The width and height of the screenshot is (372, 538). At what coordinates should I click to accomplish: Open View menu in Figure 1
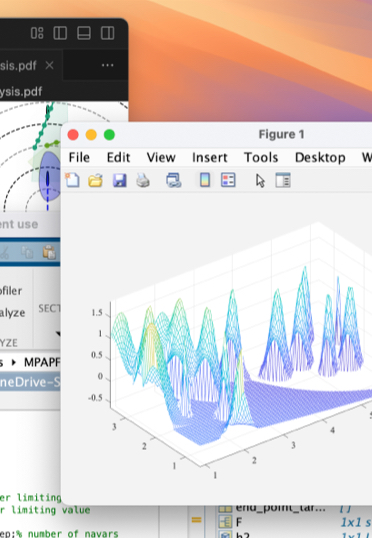(161, 157)
